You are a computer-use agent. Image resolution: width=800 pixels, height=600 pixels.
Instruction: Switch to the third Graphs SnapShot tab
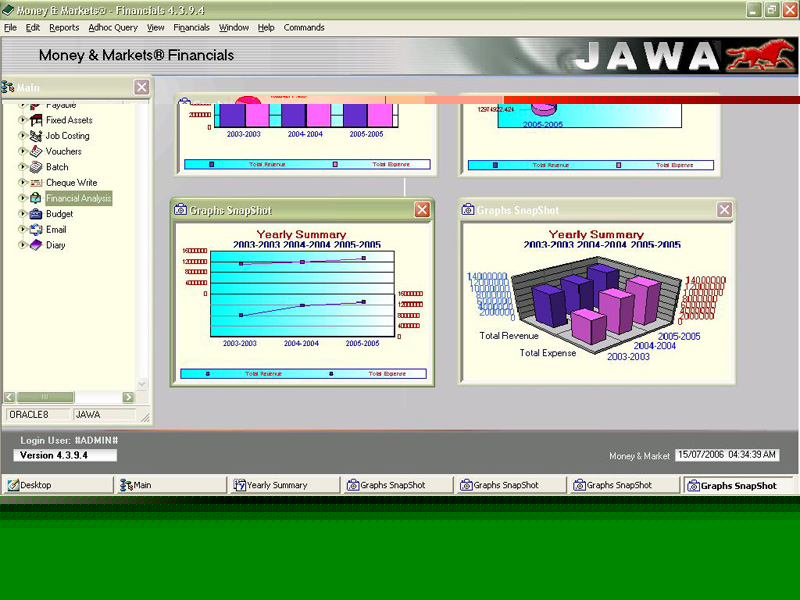coord(624,485)
